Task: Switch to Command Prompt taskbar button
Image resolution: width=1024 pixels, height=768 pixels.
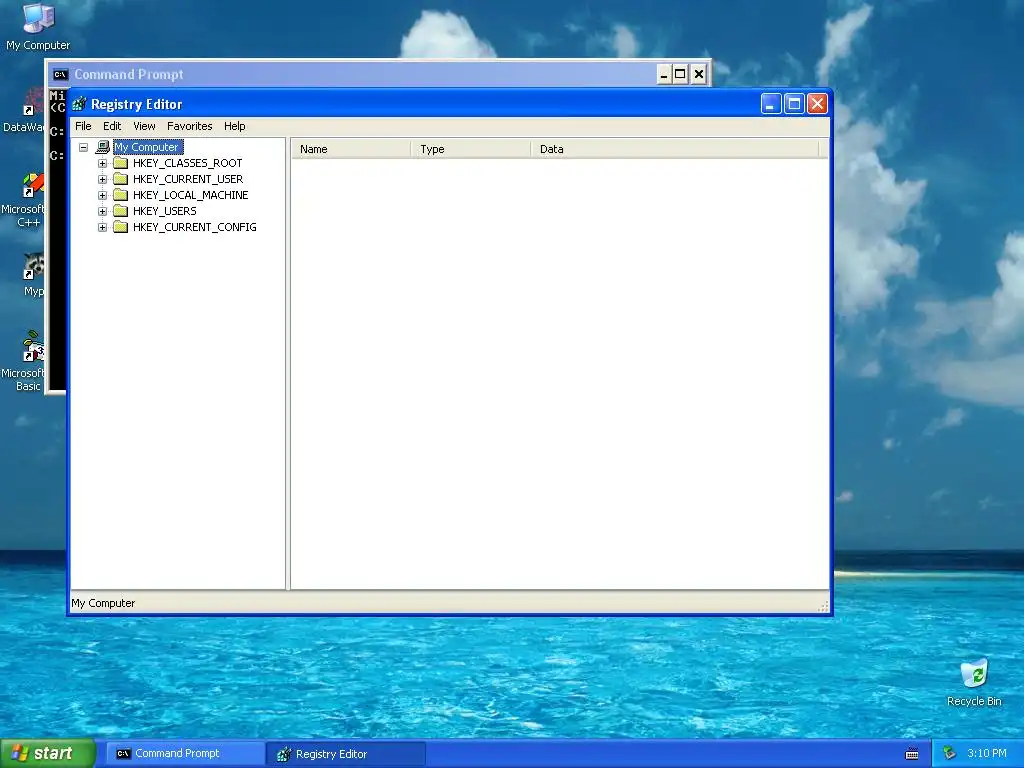Action: click(x=185, y=754)
